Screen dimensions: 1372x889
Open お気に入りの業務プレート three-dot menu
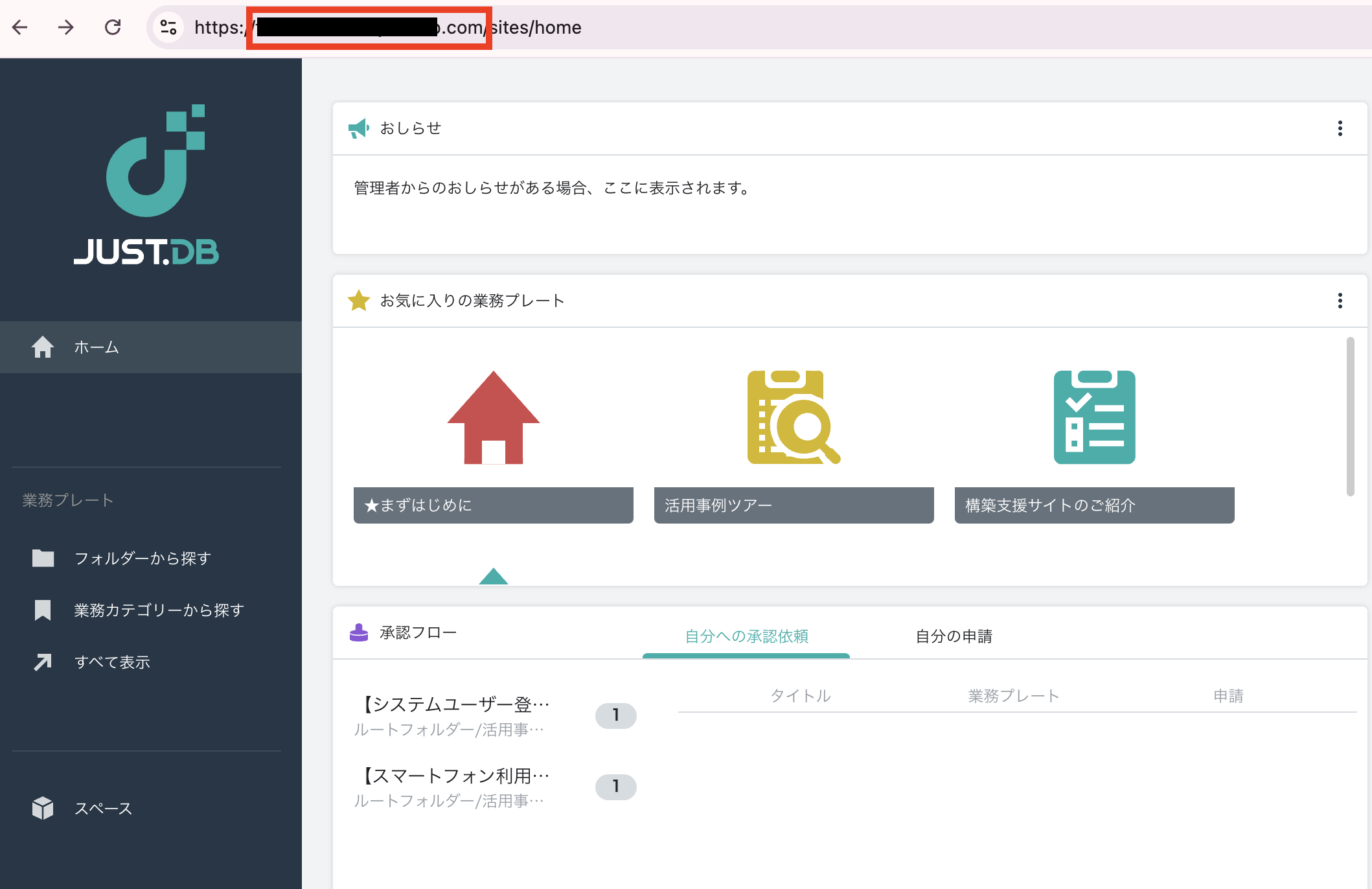[1340, 301]
